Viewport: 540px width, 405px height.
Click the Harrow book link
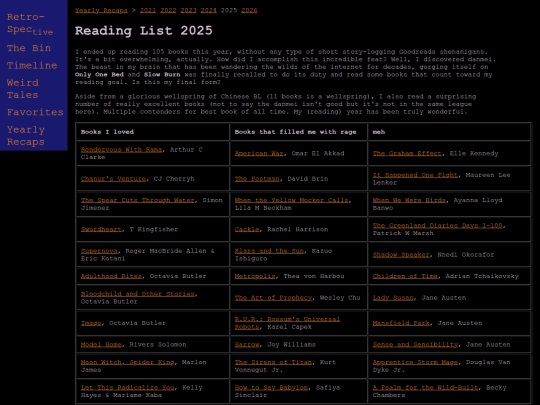point(247,345)
